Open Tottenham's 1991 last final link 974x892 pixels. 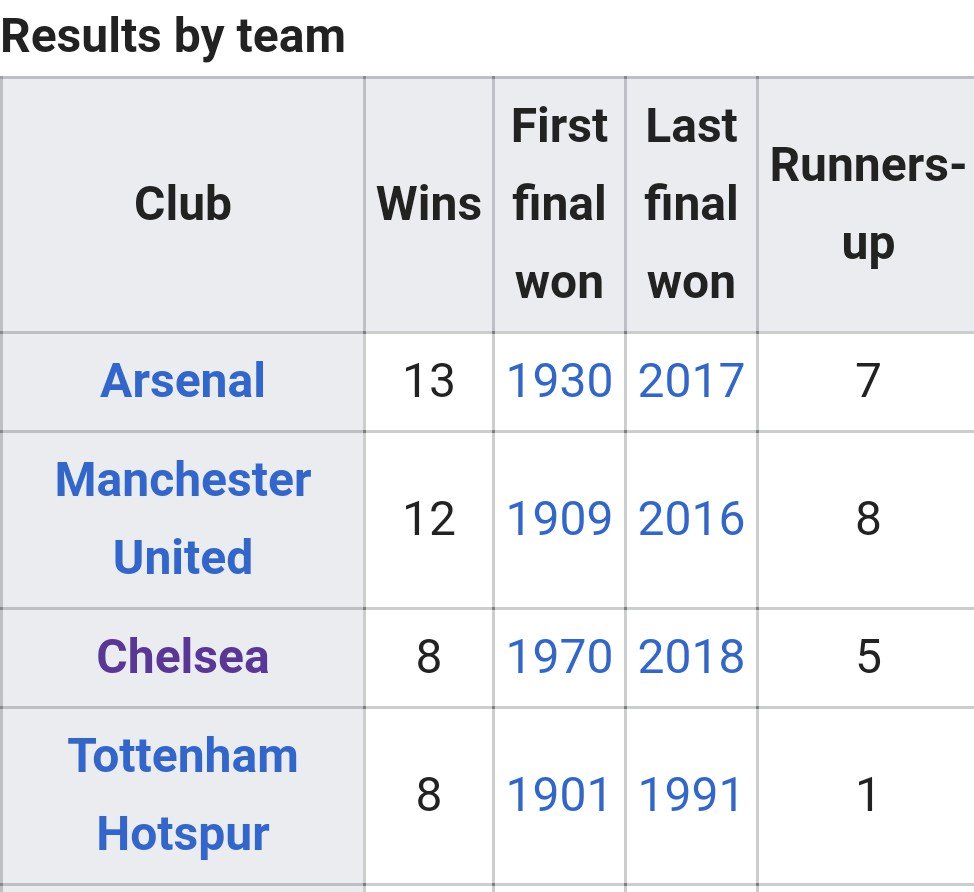pyautogui.click(x=690, y=794)
